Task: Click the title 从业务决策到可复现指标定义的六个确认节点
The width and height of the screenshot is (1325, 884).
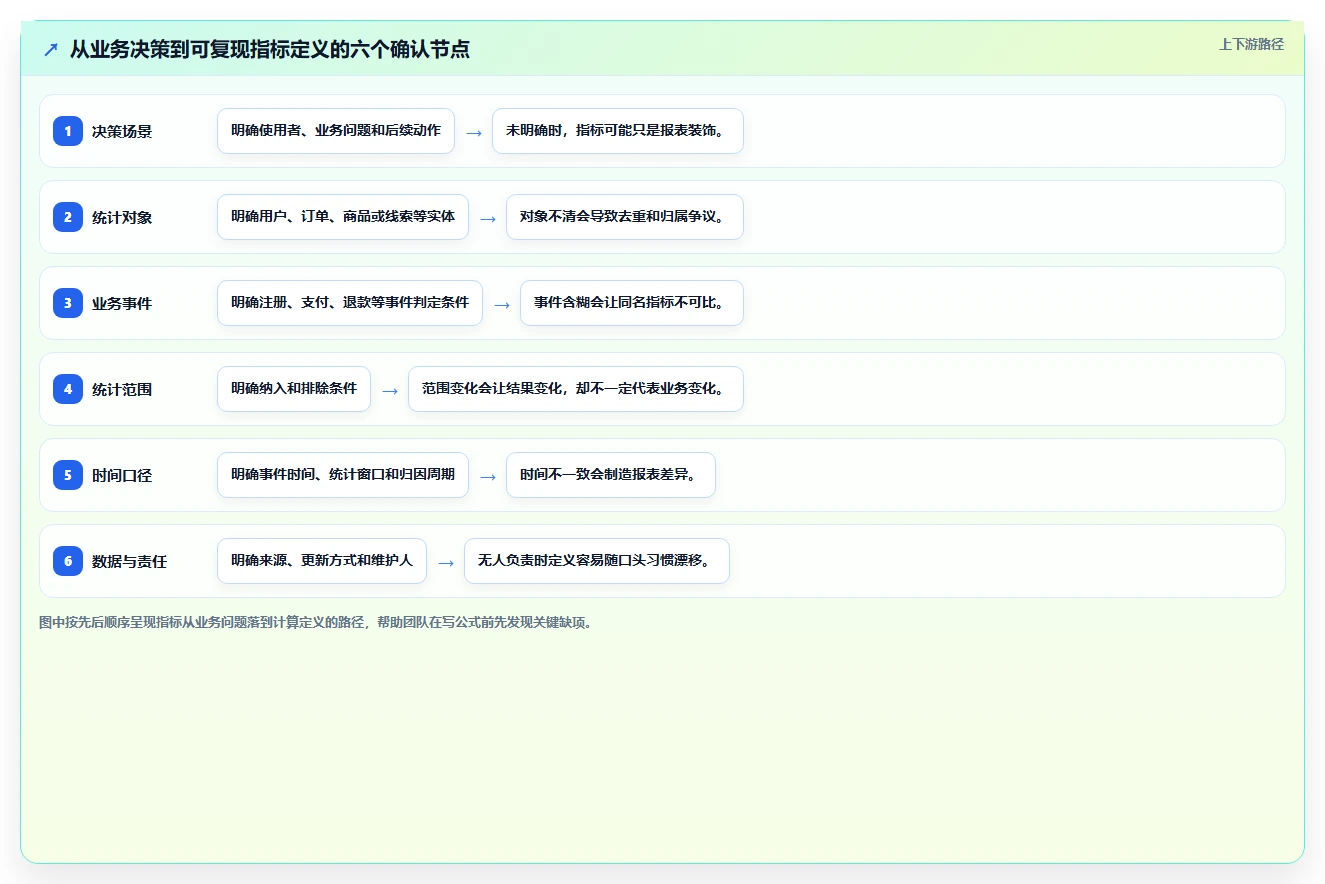Action: click(x=270, y=49)
